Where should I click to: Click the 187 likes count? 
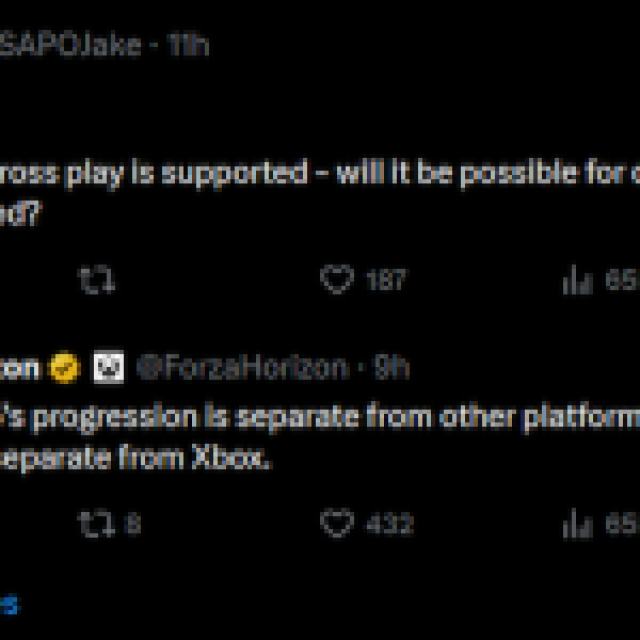(x=385, y=281)
